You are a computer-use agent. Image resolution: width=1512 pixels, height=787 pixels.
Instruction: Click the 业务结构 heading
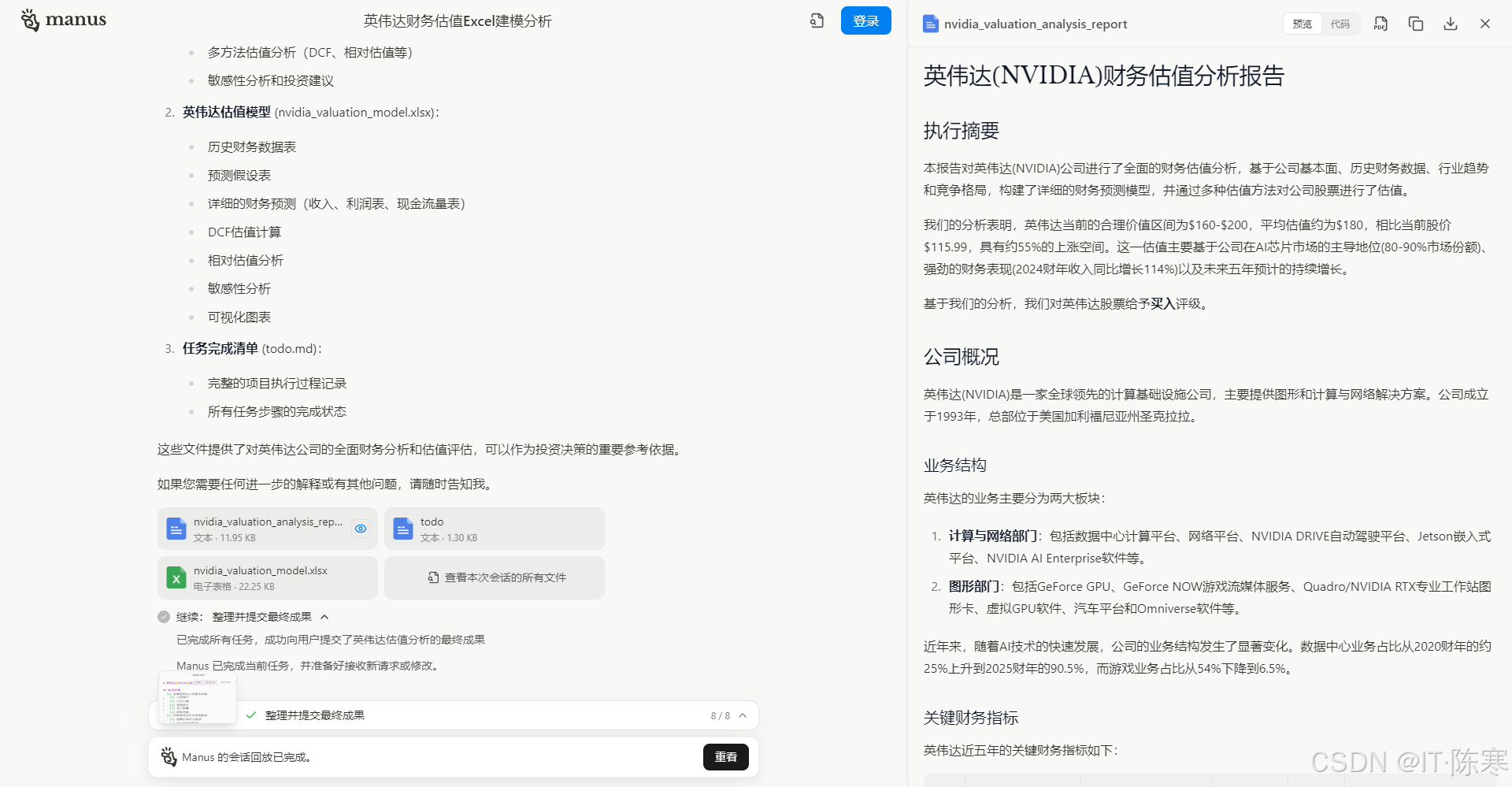[x=955, y=466]
